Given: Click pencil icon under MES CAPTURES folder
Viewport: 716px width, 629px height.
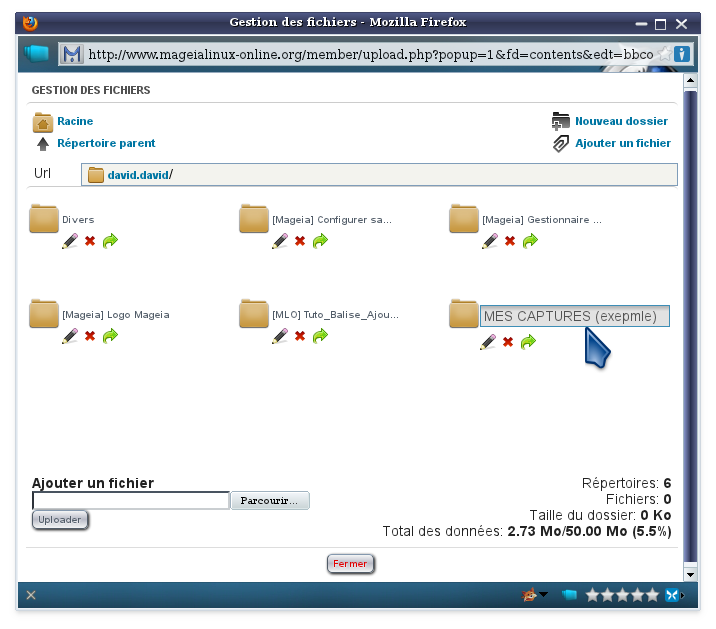Looking at the screenshot, I should (x=488, y=342).
